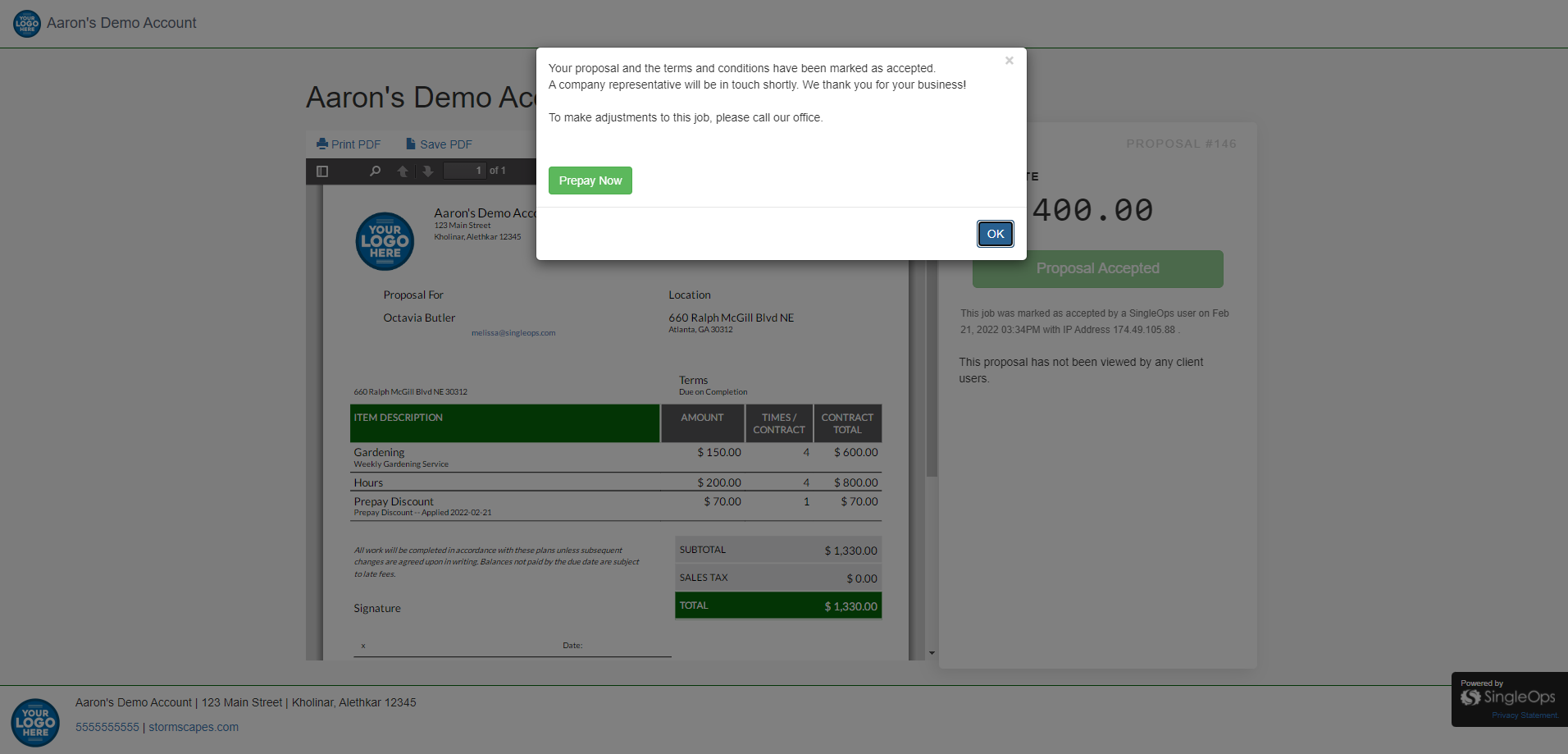Go to previous PDF page arrow

click(x=403, y=171)
